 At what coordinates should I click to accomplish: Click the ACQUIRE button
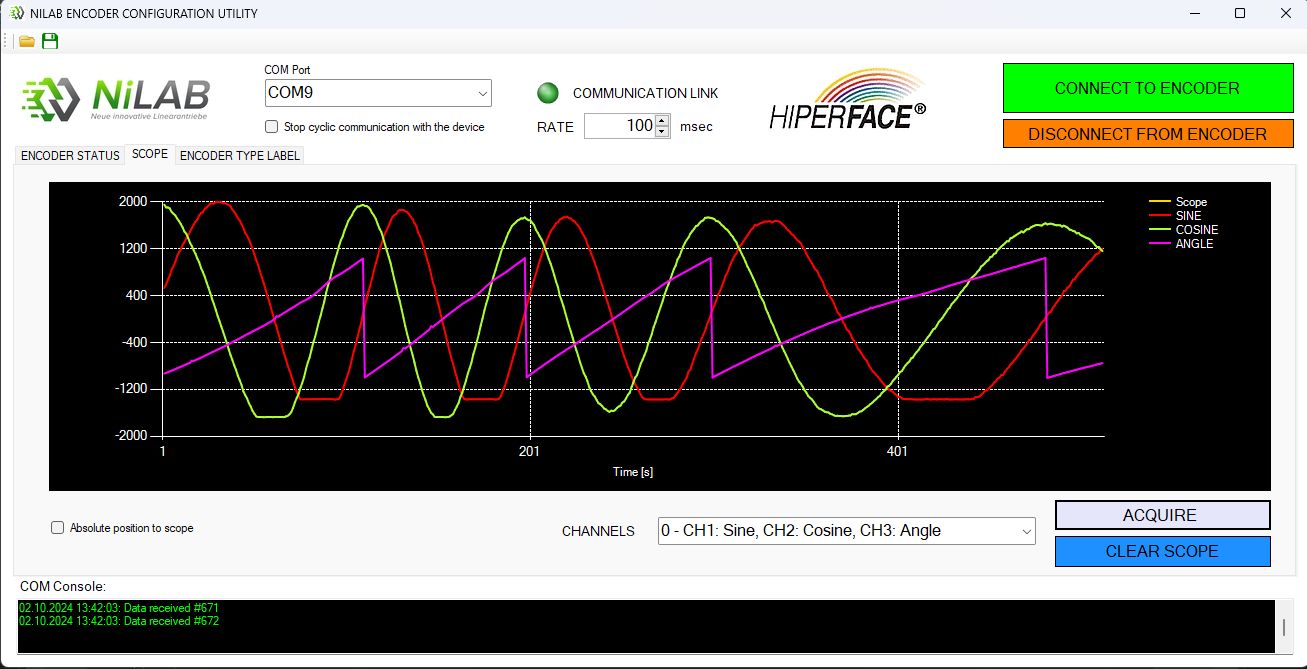pyautogui.click(x=1162, y=515)
